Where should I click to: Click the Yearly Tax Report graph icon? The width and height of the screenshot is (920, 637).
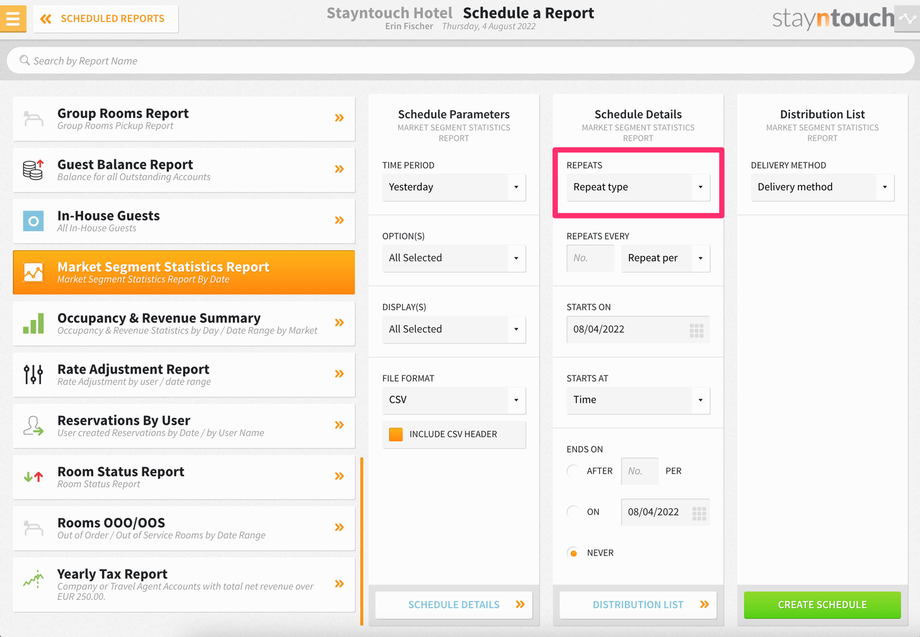tap(33, 580)
